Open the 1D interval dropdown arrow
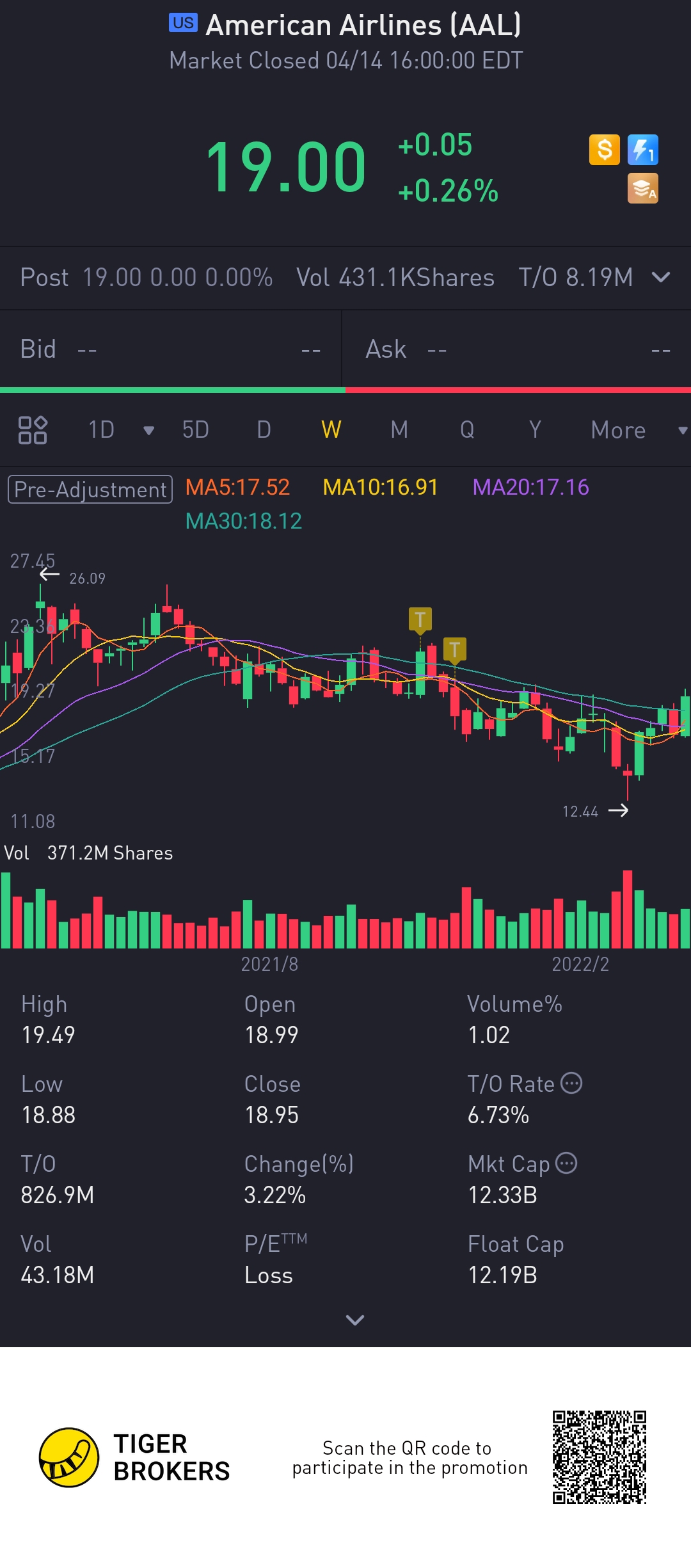Viewport: 691px width, 1568px height. [x=148, y=431]
